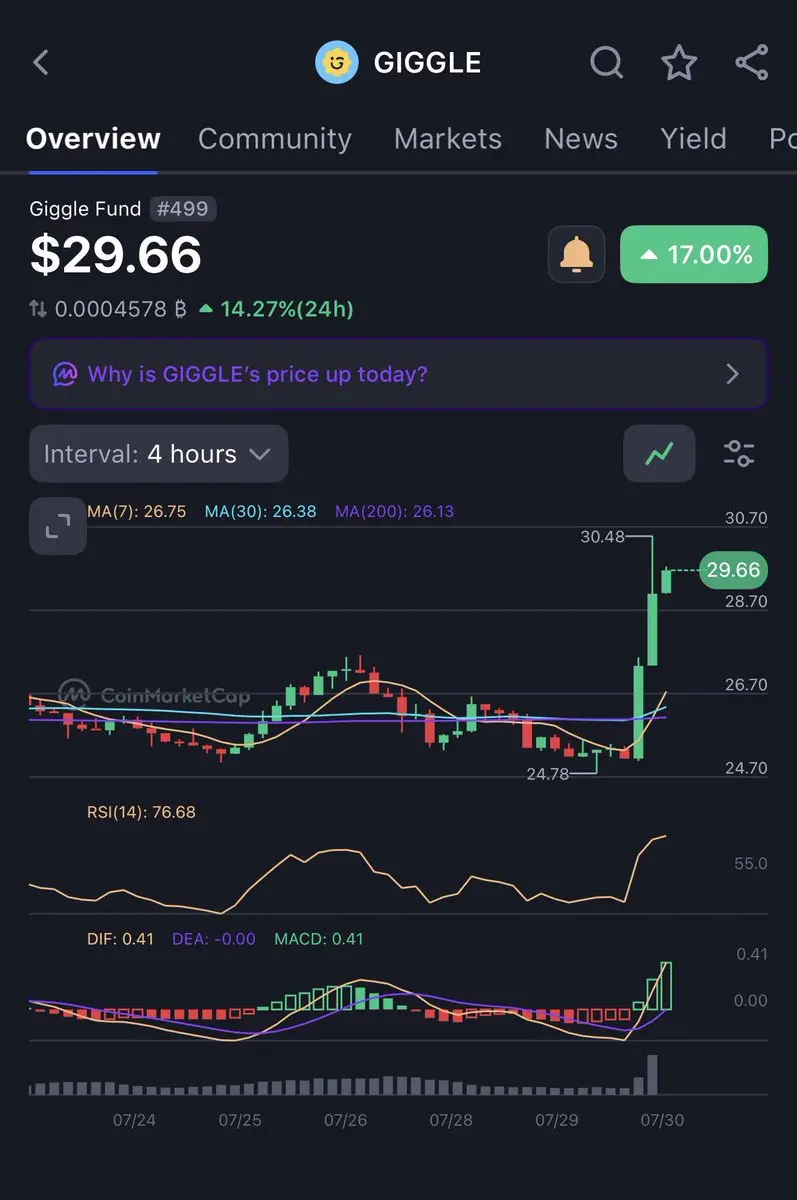Tap the MACD: 0.41 label

(x=318, y=939)
